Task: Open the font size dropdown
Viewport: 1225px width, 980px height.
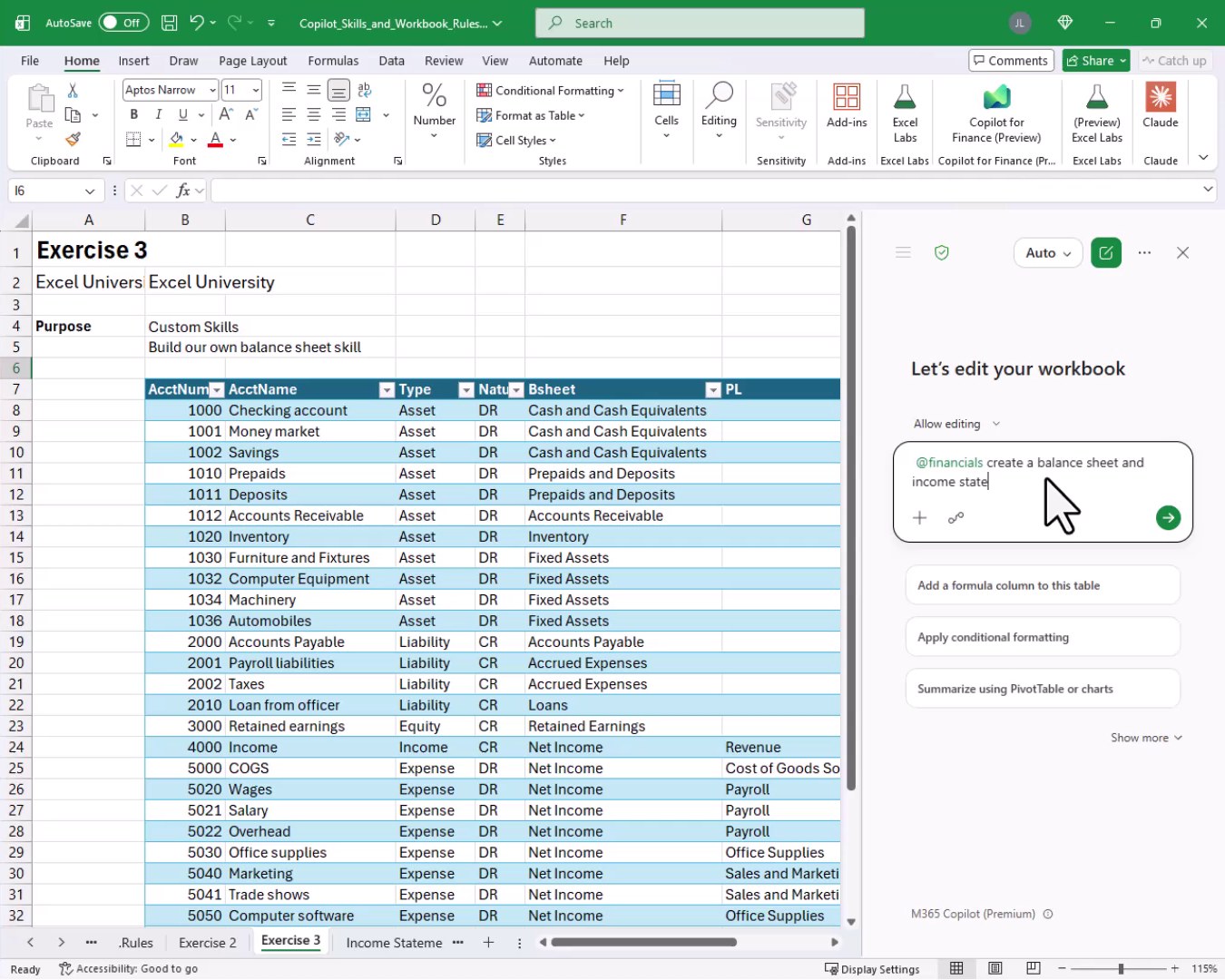Action: coord(256,90)
